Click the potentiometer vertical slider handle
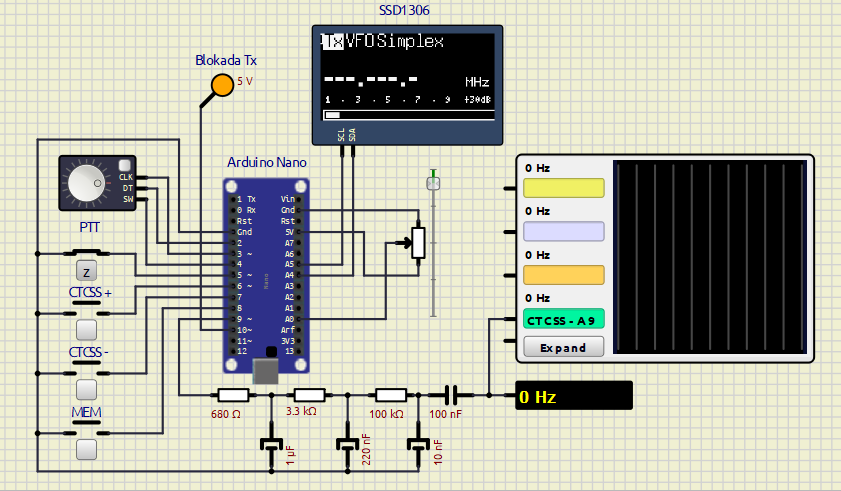The width and height of the screenshot is (841, 491). tap(433, 183)
